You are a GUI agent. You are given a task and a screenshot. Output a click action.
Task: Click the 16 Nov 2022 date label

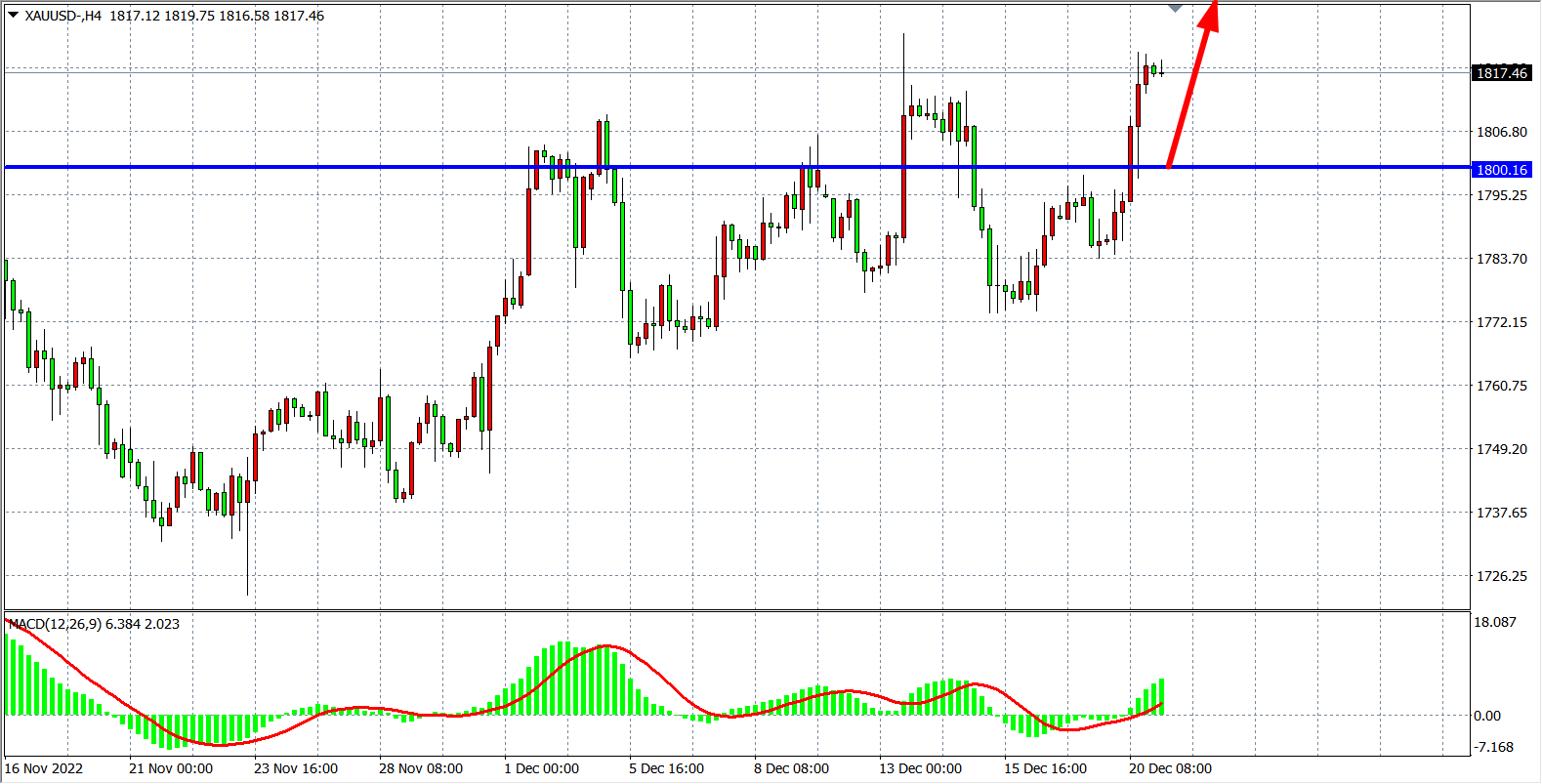point(44,768)
